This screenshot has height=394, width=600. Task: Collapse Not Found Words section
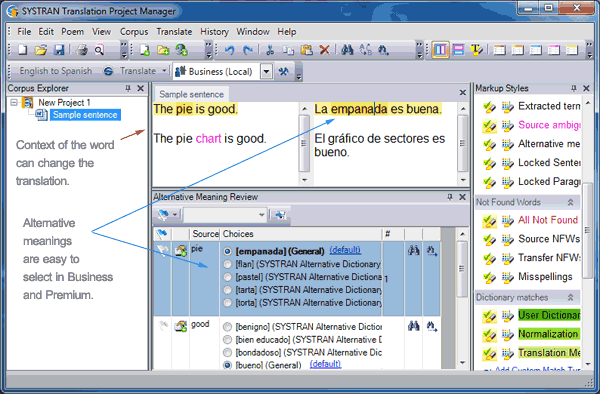(x=570, y=202)
